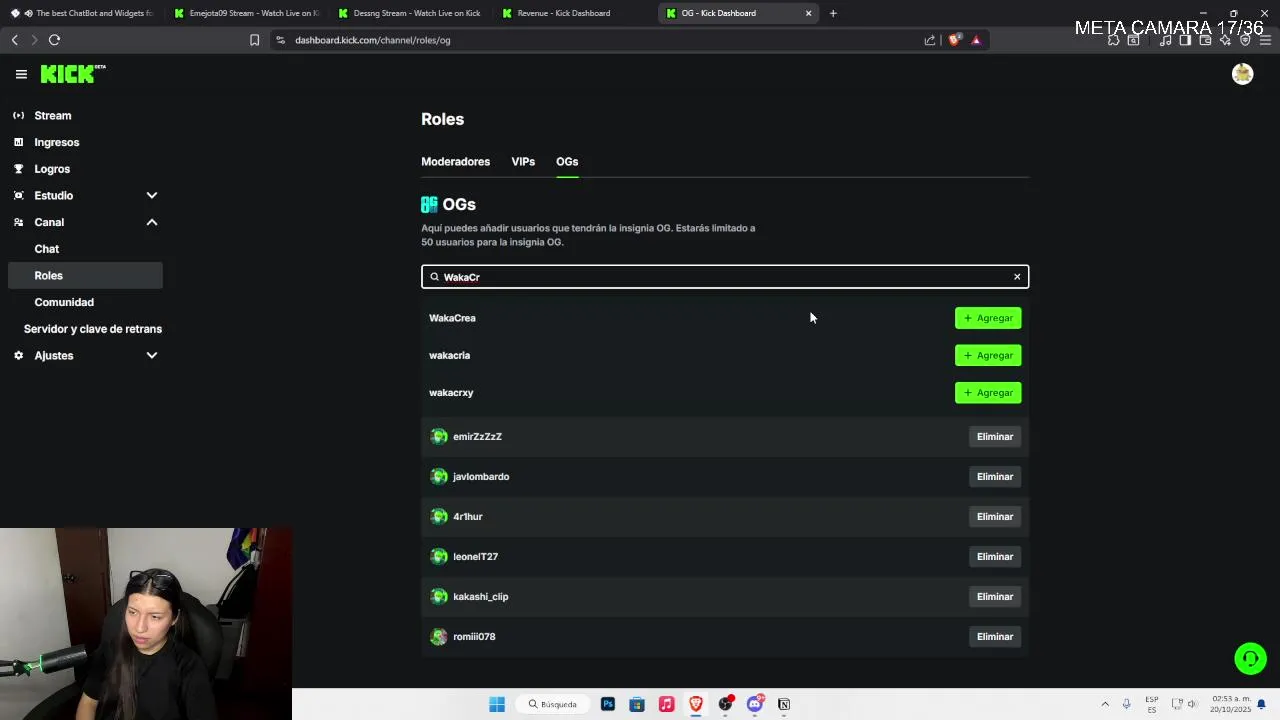Go back in browser history

click(x=14, y=40)
